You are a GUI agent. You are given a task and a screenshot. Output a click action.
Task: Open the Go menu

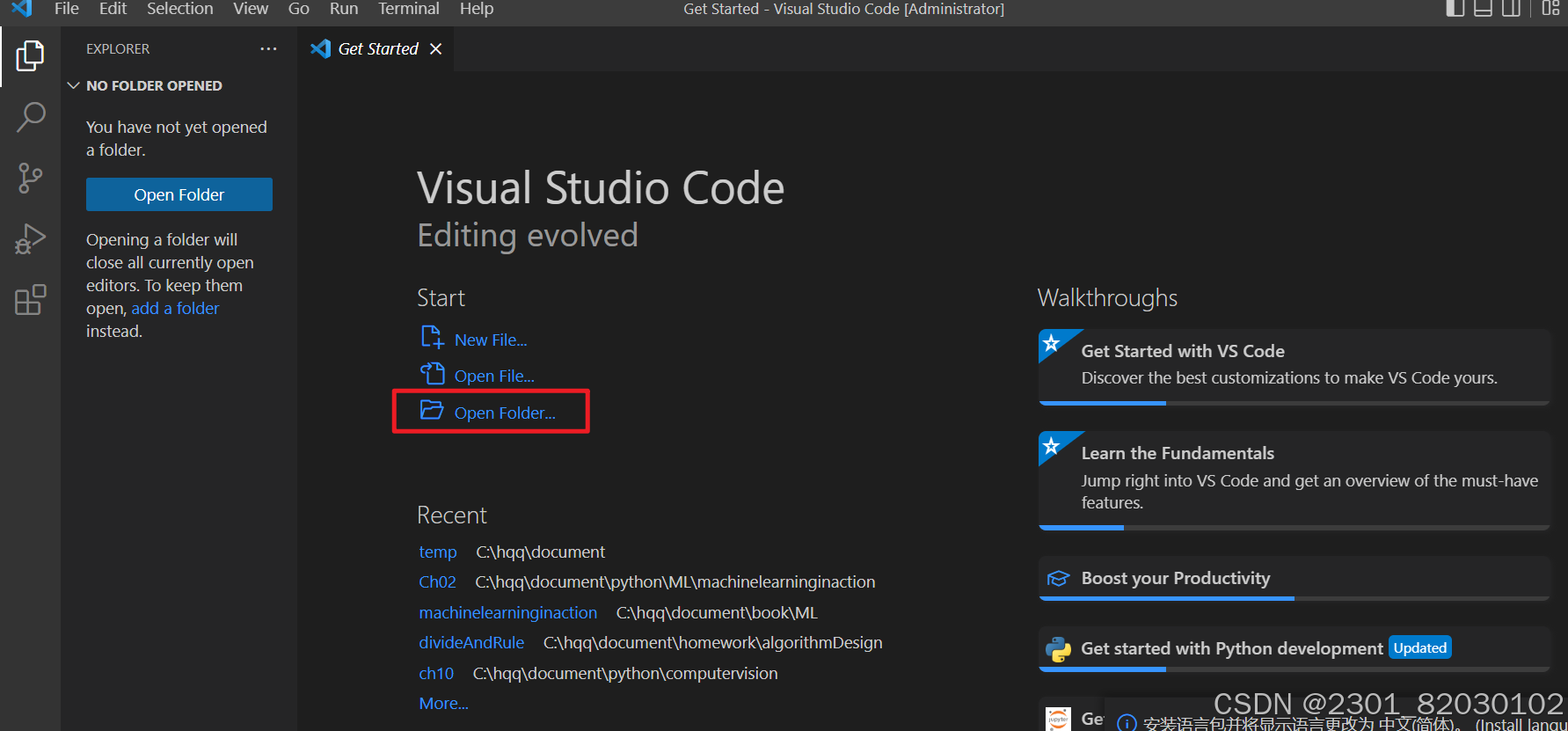pos(299,9)
